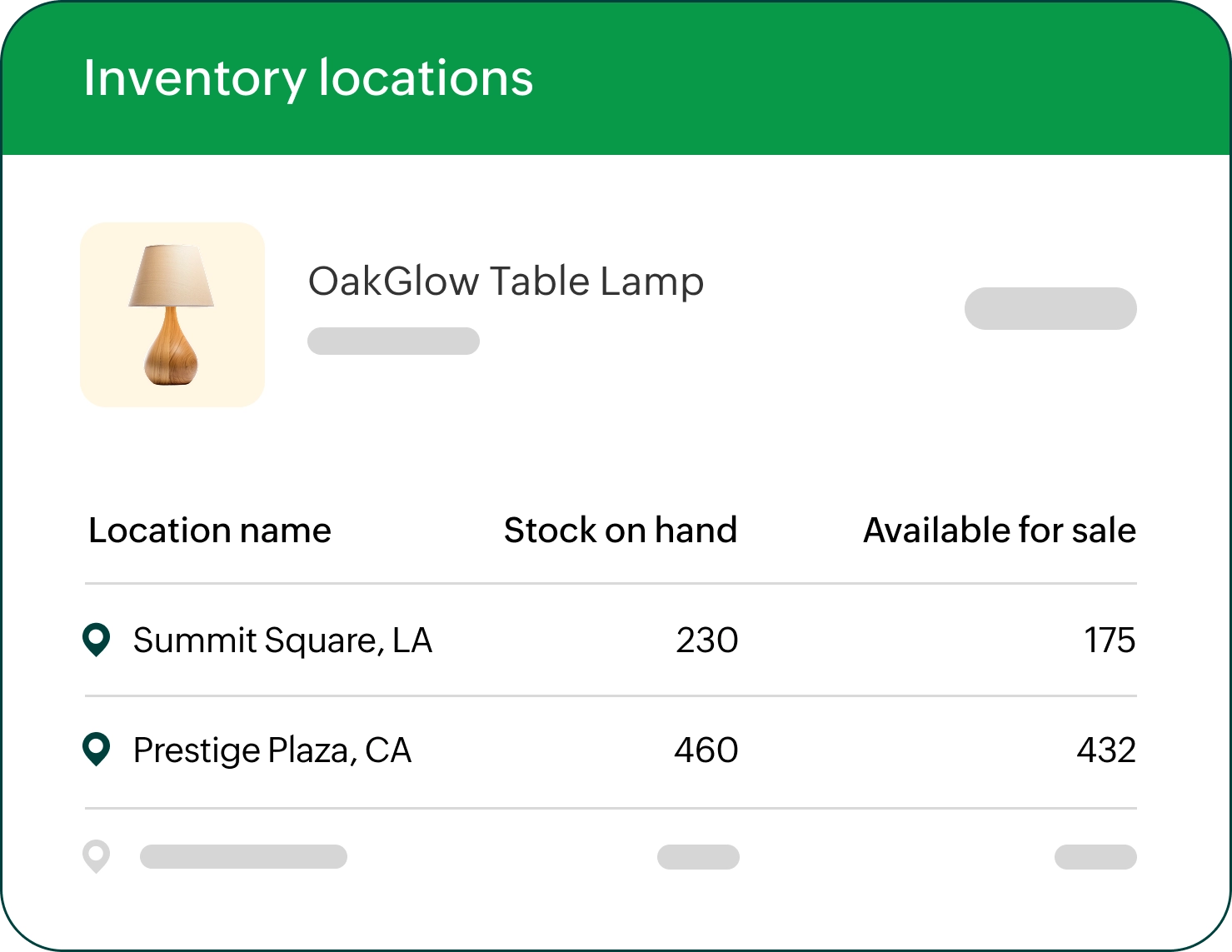Open the Prestige Plaza, CA location

pyautogui.click(x=272, y=750)
